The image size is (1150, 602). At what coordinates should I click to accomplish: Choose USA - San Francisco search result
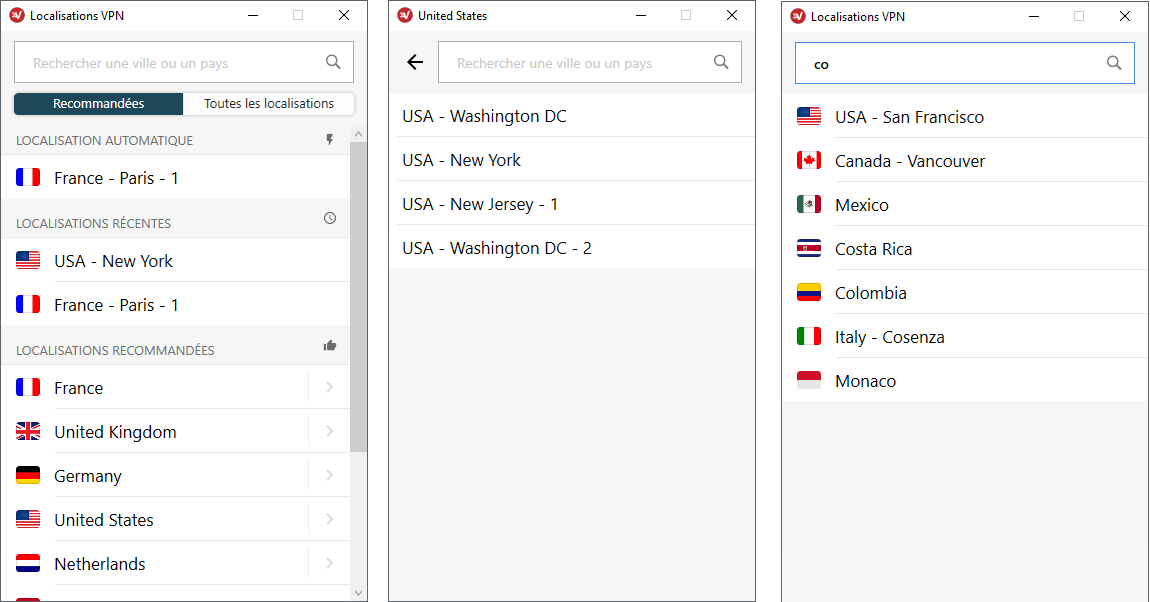965,117
